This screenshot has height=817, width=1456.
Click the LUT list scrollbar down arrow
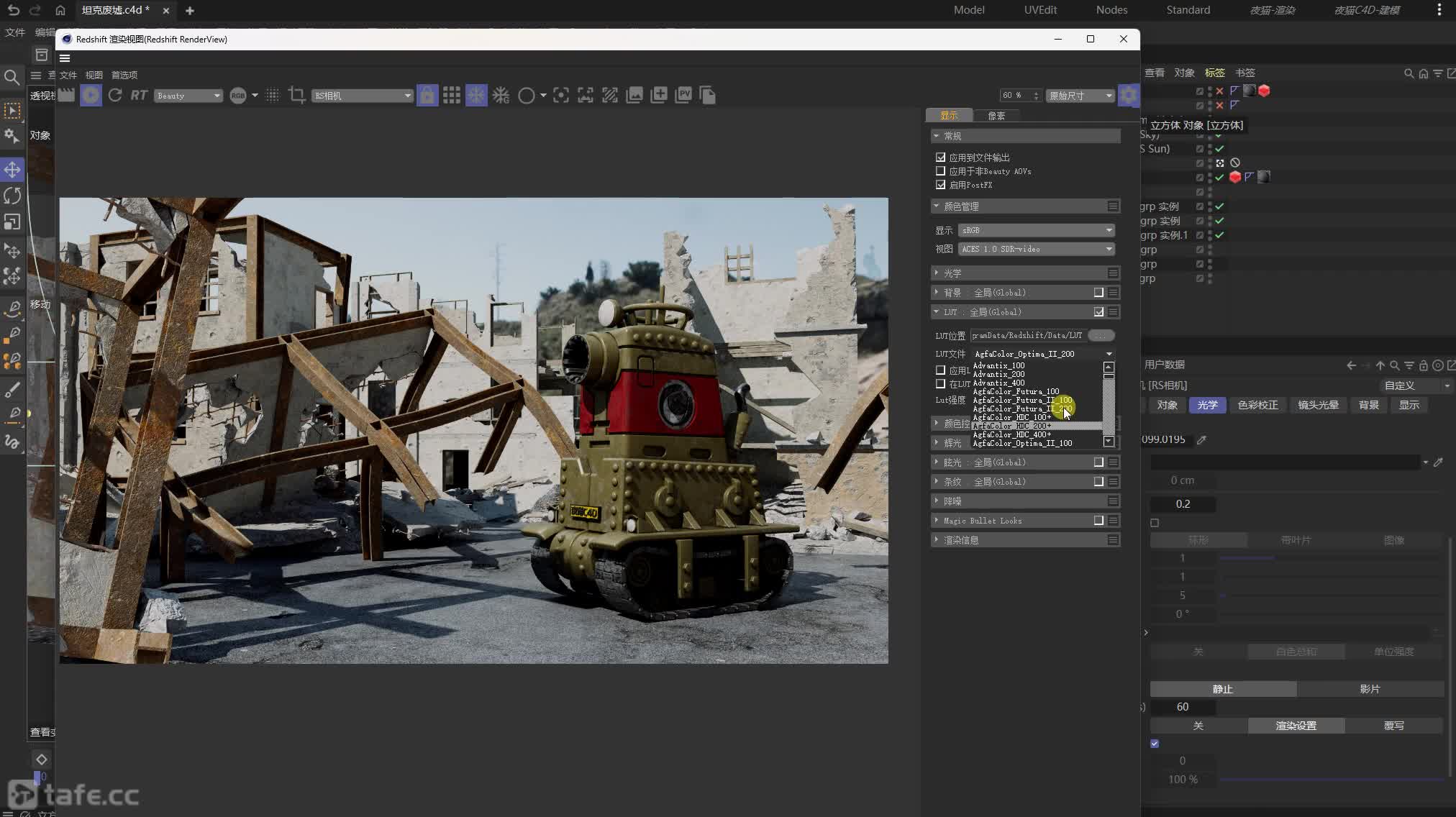pos(1109,442)
